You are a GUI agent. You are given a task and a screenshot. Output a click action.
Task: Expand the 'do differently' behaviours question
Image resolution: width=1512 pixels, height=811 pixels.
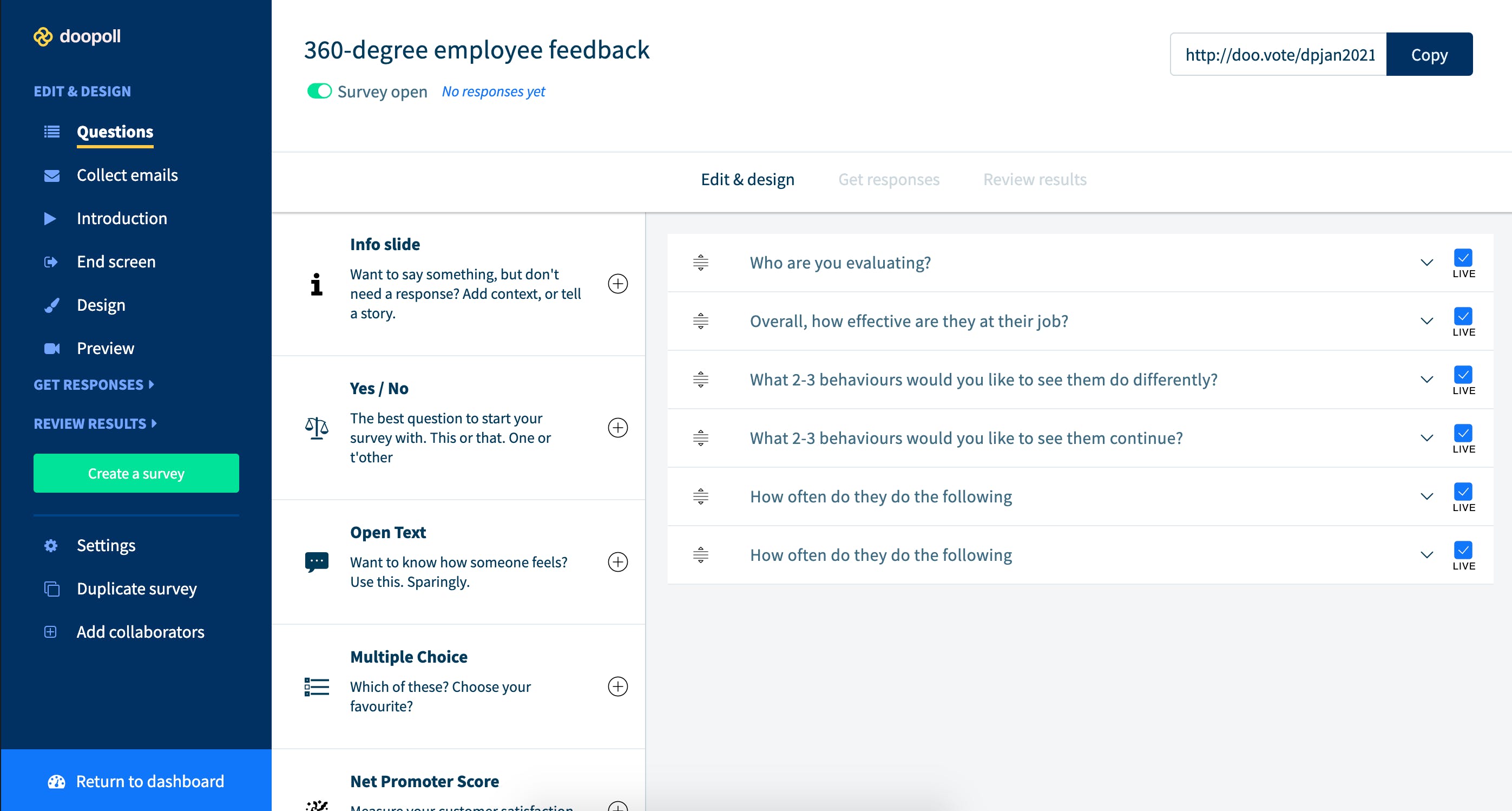1426,380
